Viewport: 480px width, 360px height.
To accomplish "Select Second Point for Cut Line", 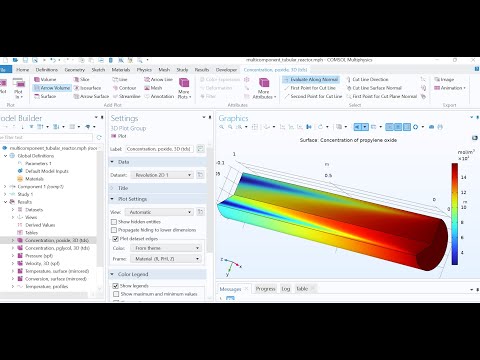I will point(313,96).
